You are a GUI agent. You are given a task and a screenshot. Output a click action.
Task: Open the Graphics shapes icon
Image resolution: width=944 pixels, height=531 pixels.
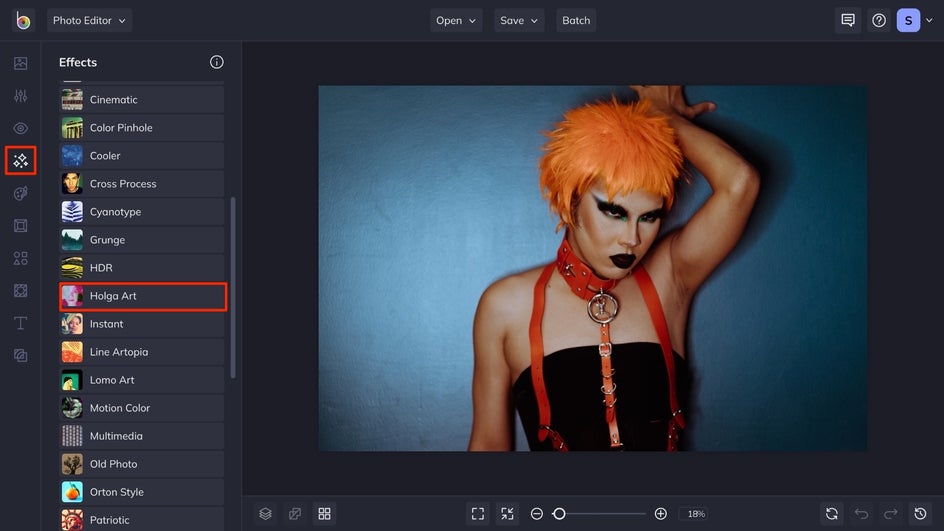(x=20, y=258)
